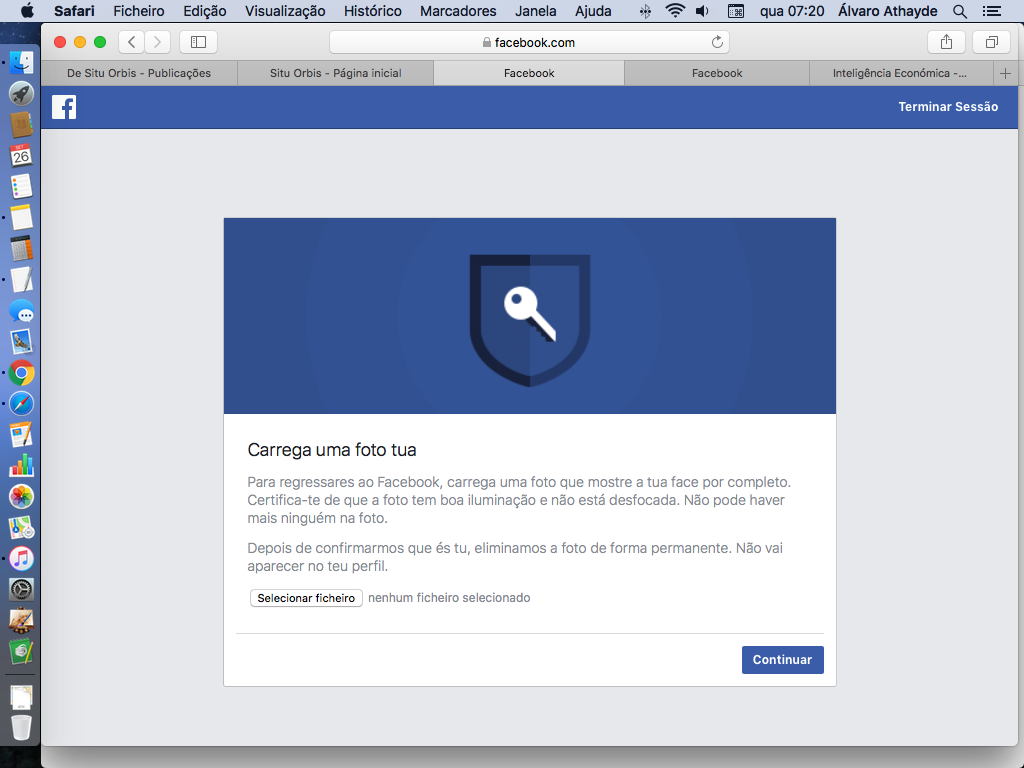
Task: Go forward with Safari's forward arrow
Action: pyautogui.click(x=157, y=42)
